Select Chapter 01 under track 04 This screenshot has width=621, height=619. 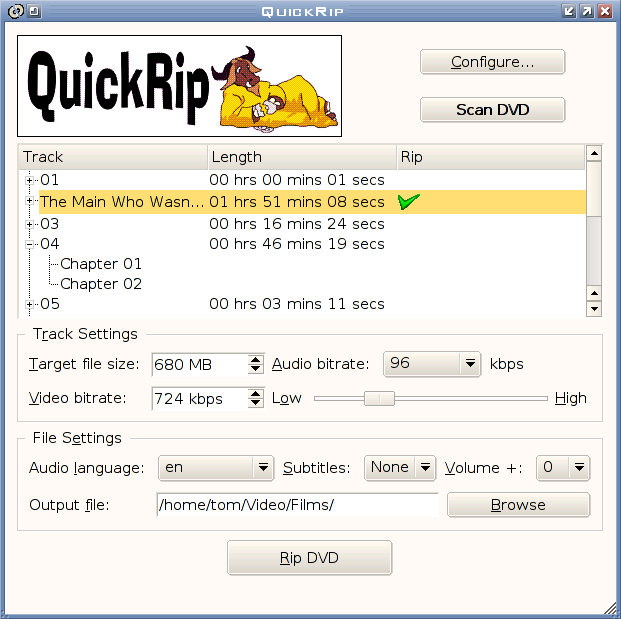pyautogui.click(x=101, y=264)
